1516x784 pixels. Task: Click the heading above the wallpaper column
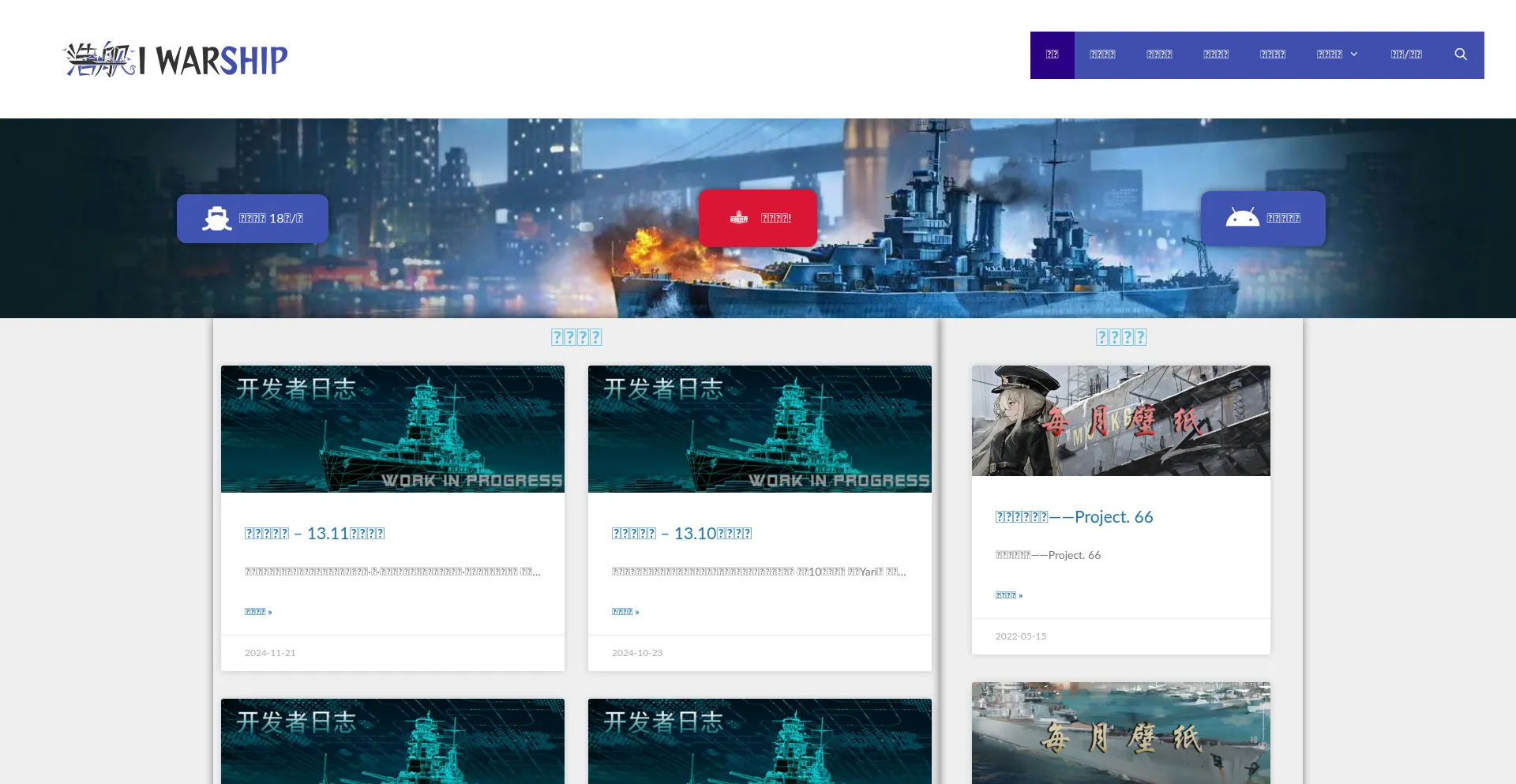(x=1120, y=337)
